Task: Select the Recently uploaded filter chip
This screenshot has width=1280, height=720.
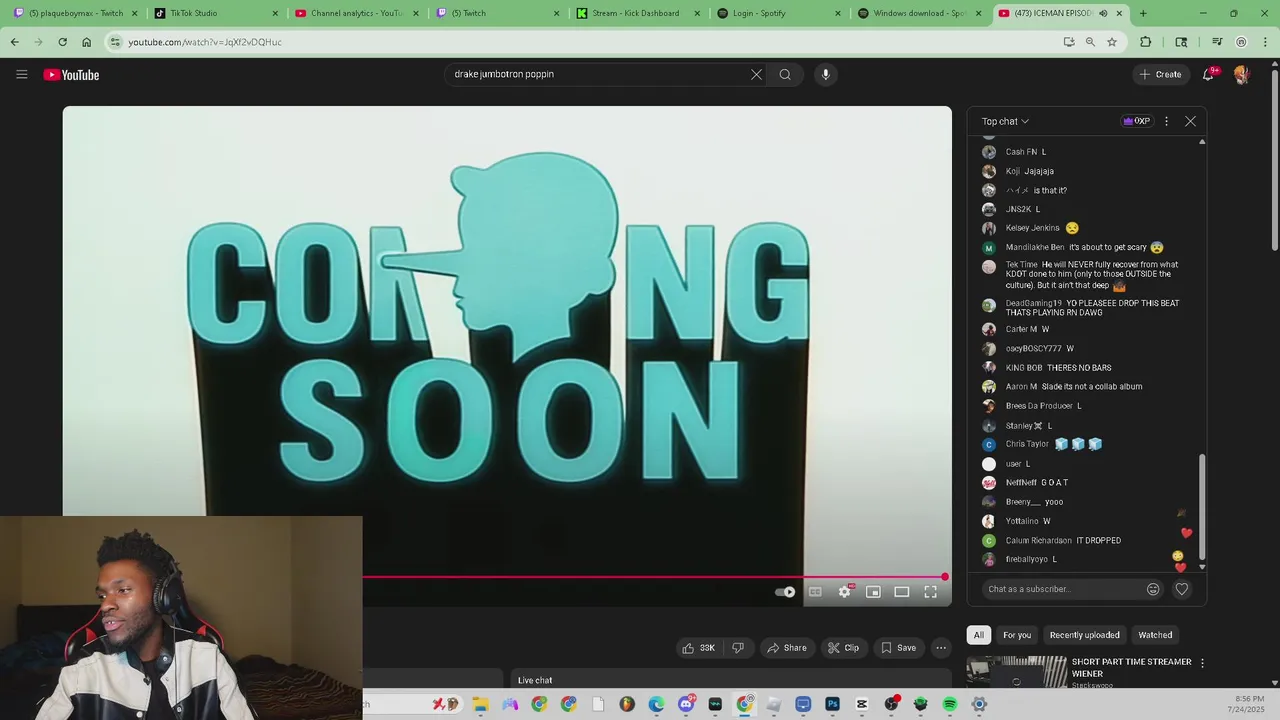Action: pyautogui.click(x=1084, y=635)
